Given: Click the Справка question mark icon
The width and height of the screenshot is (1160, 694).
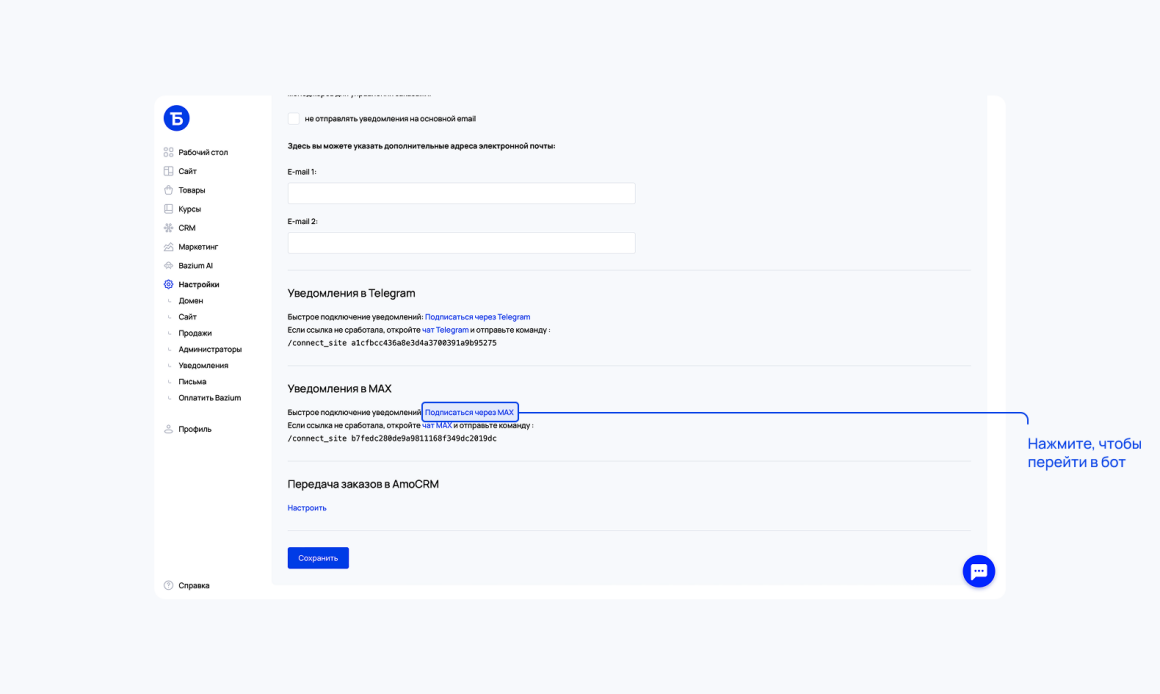Looking at the screenshot, I should (x=169, y=585).
